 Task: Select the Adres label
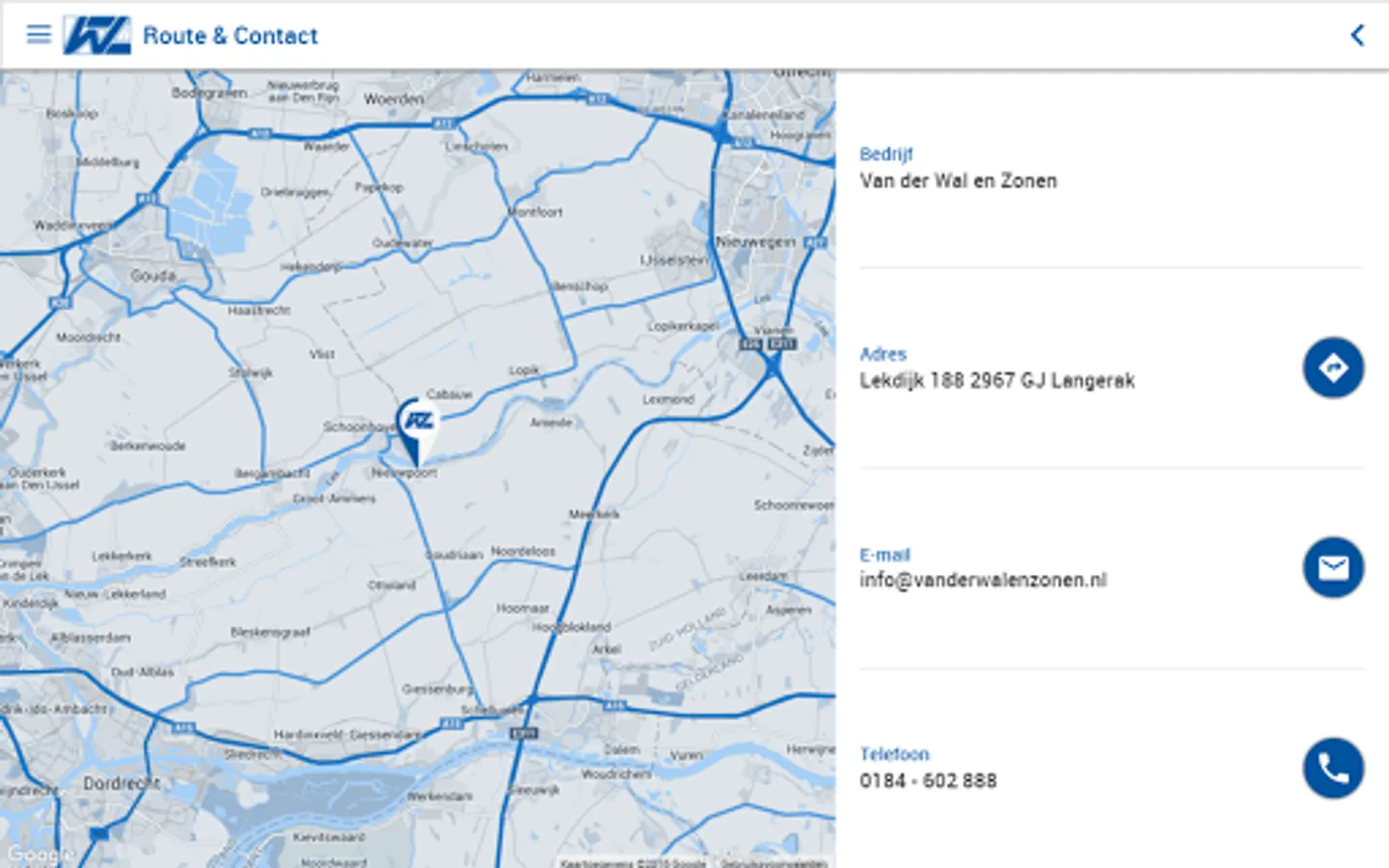[883, 354]
